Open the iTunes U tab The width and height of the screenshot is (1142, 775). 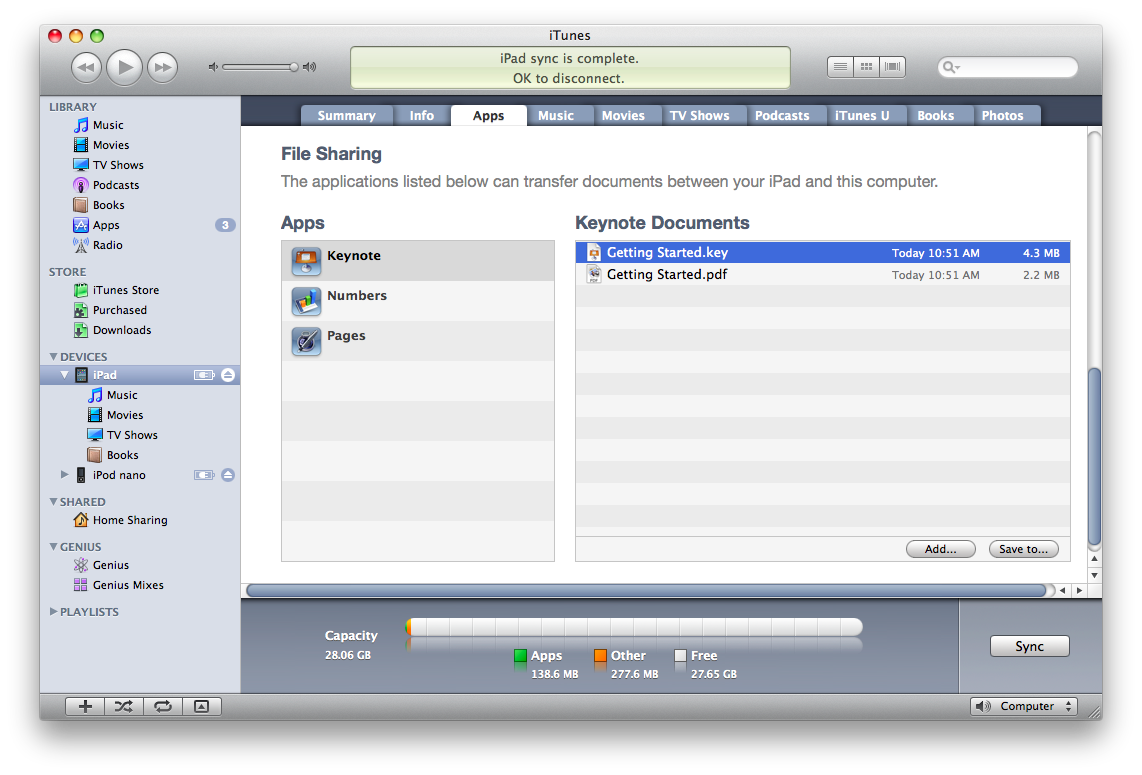(x=862, y=116)
